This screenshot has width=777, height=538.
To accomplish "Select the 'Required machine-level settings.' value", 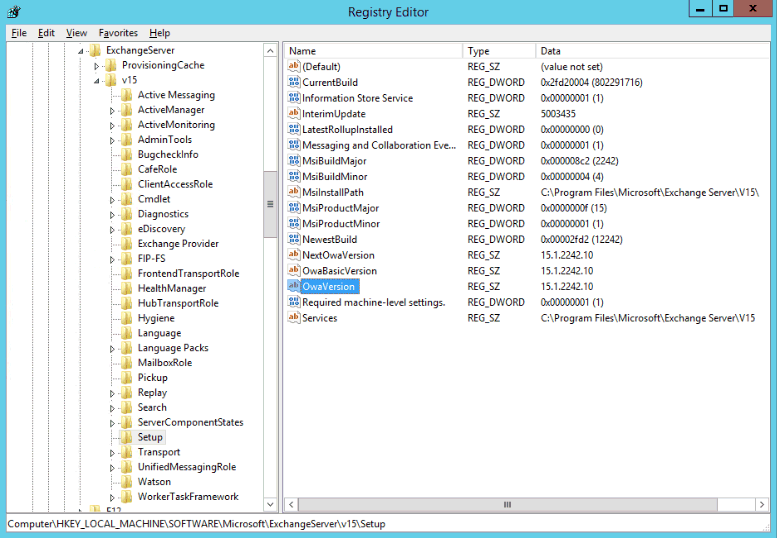I will tap(374, 302).
